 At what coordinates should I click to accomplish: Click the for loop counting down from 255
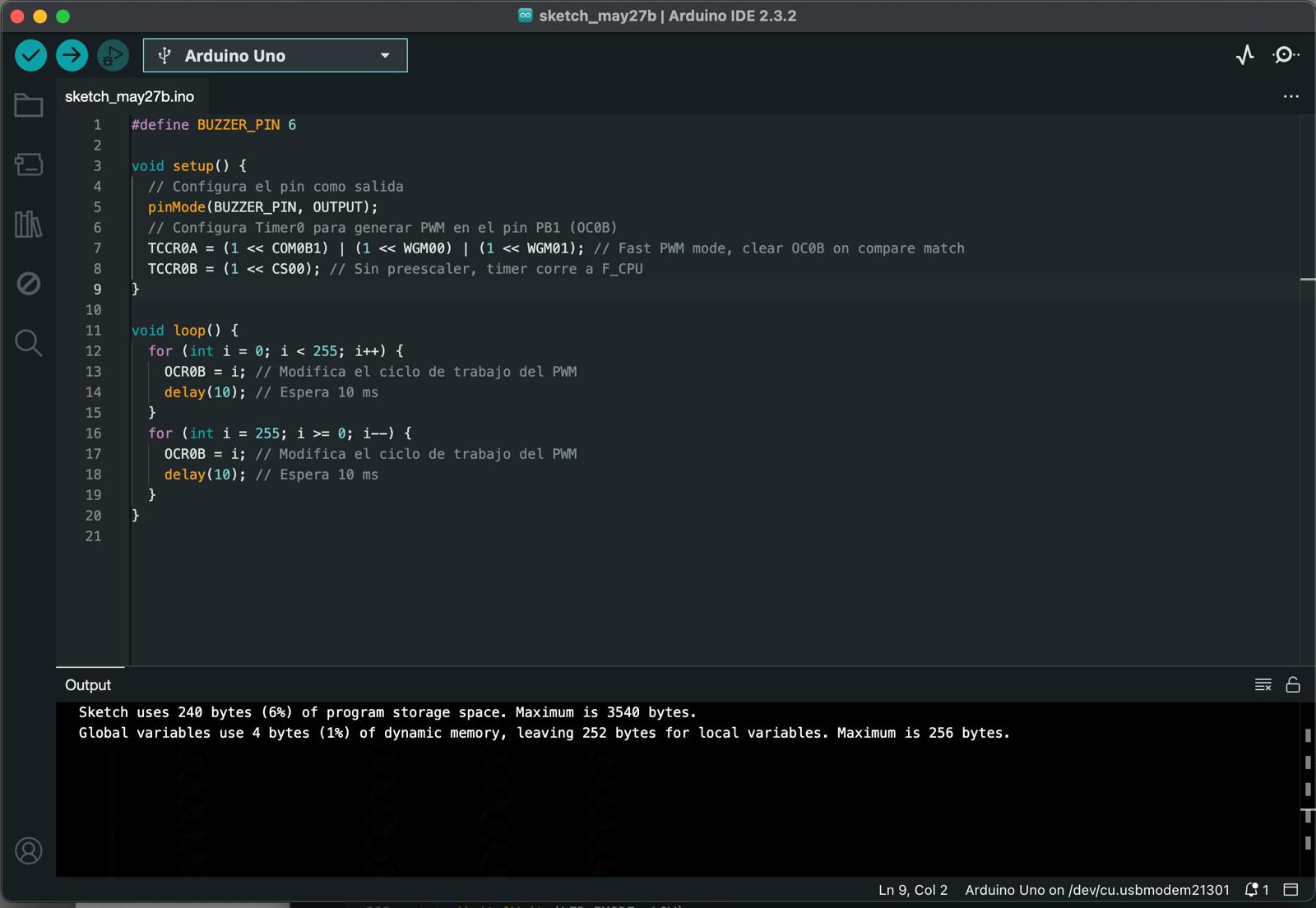(x=280, y=433)
